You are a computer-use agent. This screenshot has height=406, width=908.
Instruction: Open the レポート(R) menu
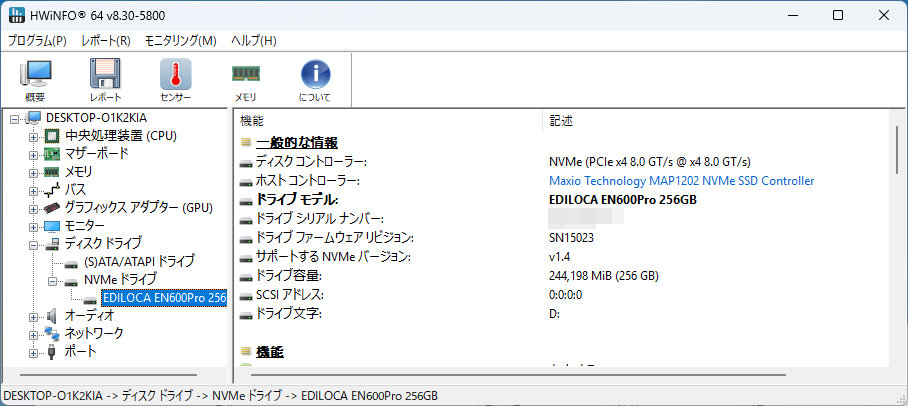pyautogui.click(x=106, y=41)
